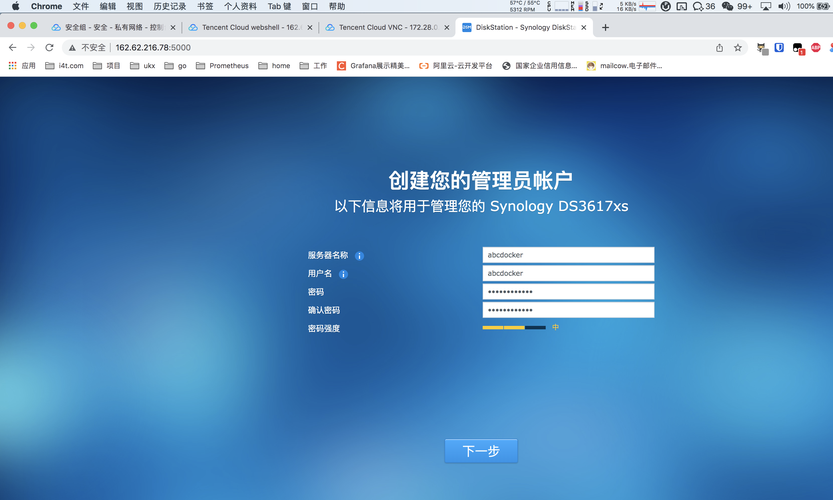This screenshot has height=500, width=833.
Task: Click the address bar URL 162.62.216.78:5000
Action: tap(153, 47)
